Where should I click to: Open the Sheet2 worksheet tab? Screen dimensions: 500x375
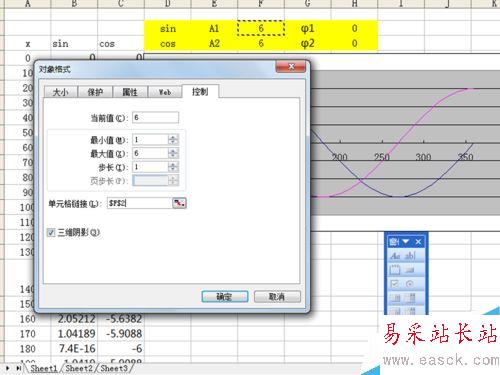point(79,368)
